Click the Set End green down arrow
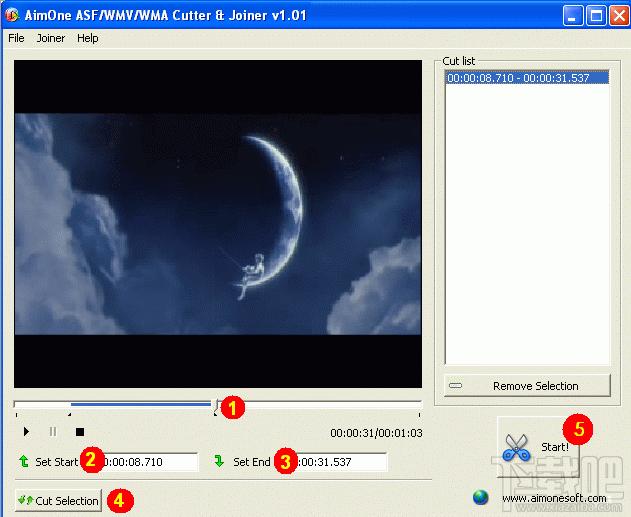631x517 pixels. (219, 461)
